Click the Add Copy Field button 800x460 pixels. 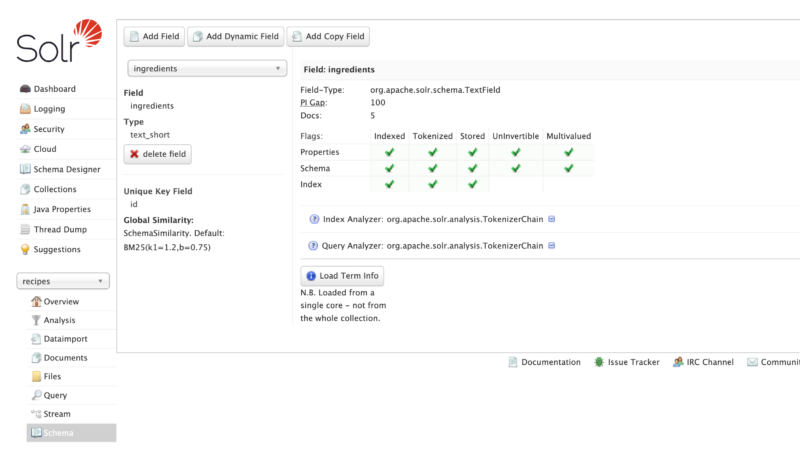(328, 37)
